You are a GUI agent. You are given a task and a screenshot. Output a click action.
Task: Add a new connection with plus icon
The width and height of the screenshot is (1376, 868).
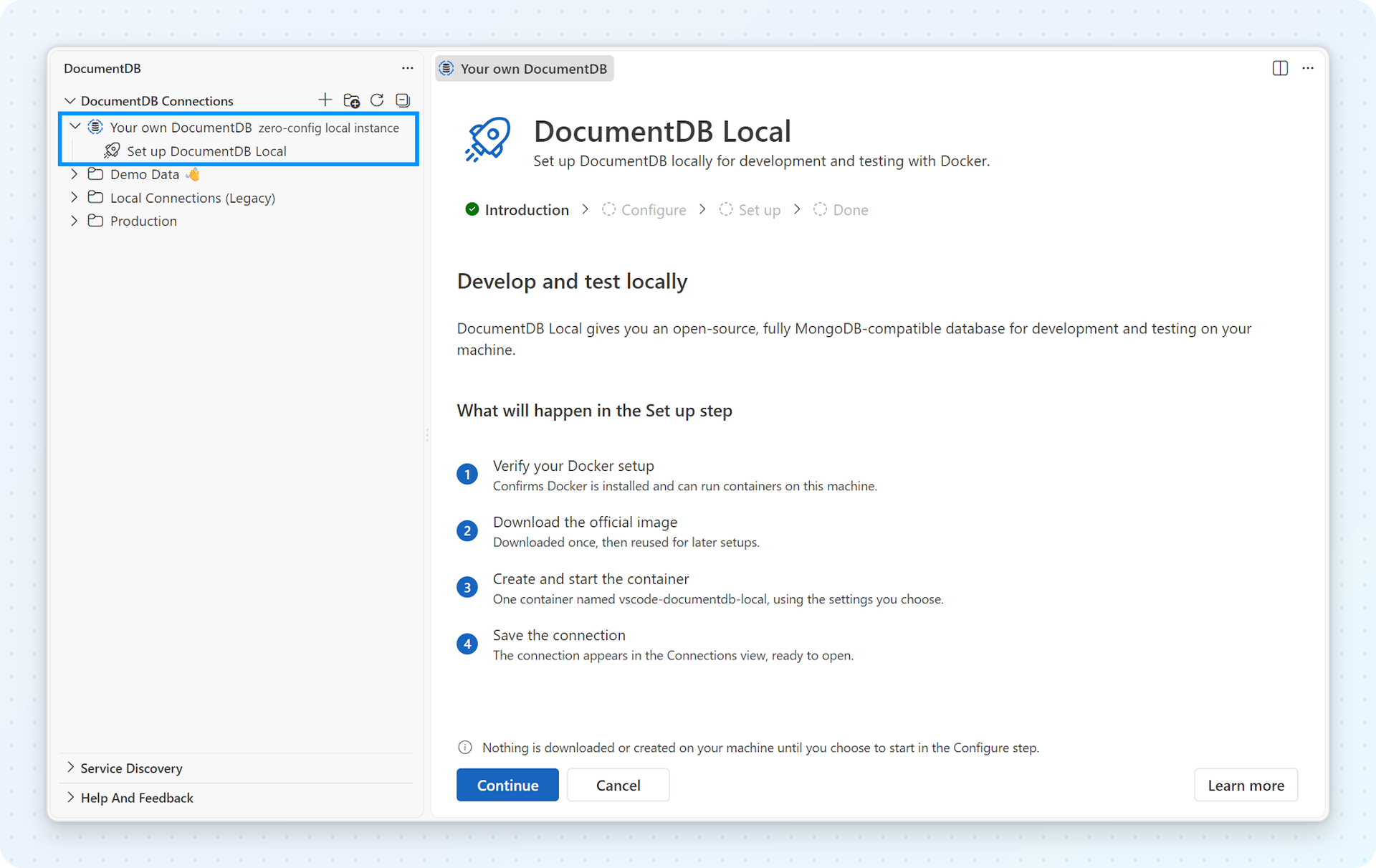[x=325, y=100]
